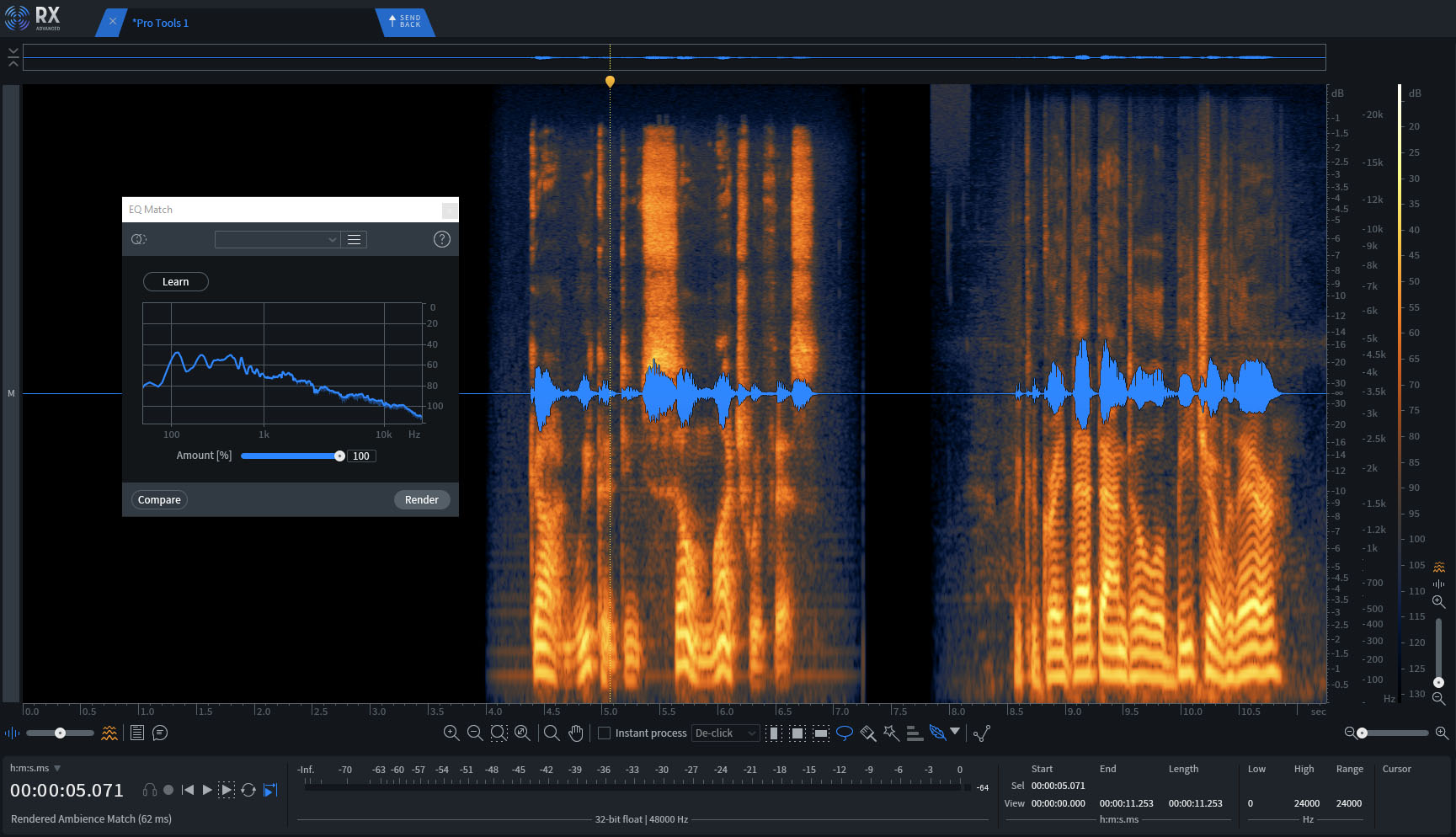Click the Rendered Ambience Match status text
Viewport: 1456px width, 837px height.
pos(91,818)
